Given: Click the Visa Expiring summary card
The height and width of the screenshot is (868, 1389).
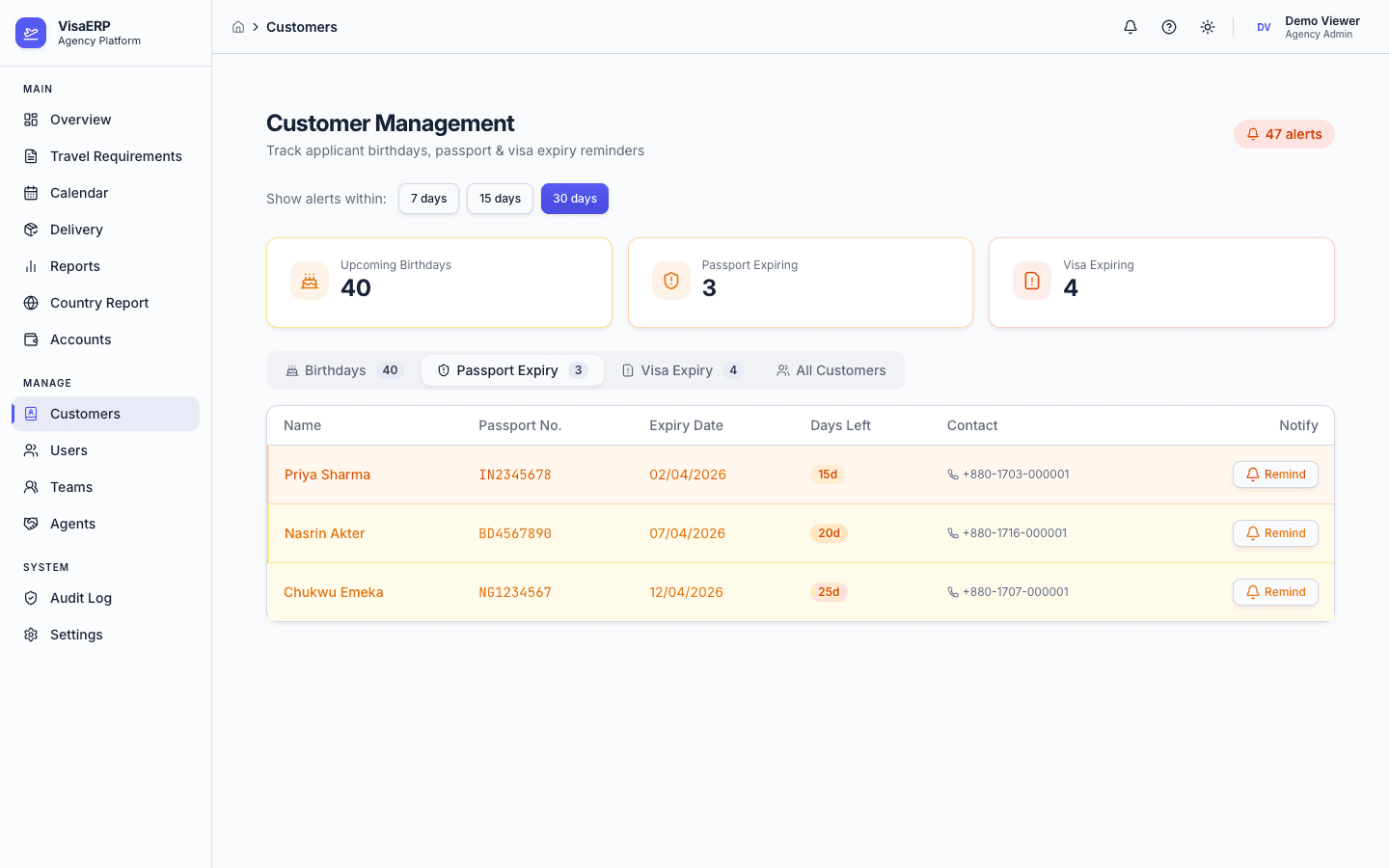Looking at the screenshot, I should point(1160,282).
